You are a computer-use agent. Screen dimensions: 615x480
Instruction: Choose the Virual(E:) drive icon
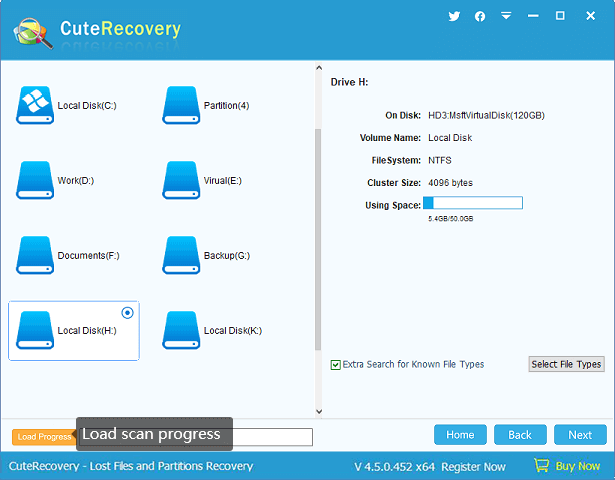181,180
